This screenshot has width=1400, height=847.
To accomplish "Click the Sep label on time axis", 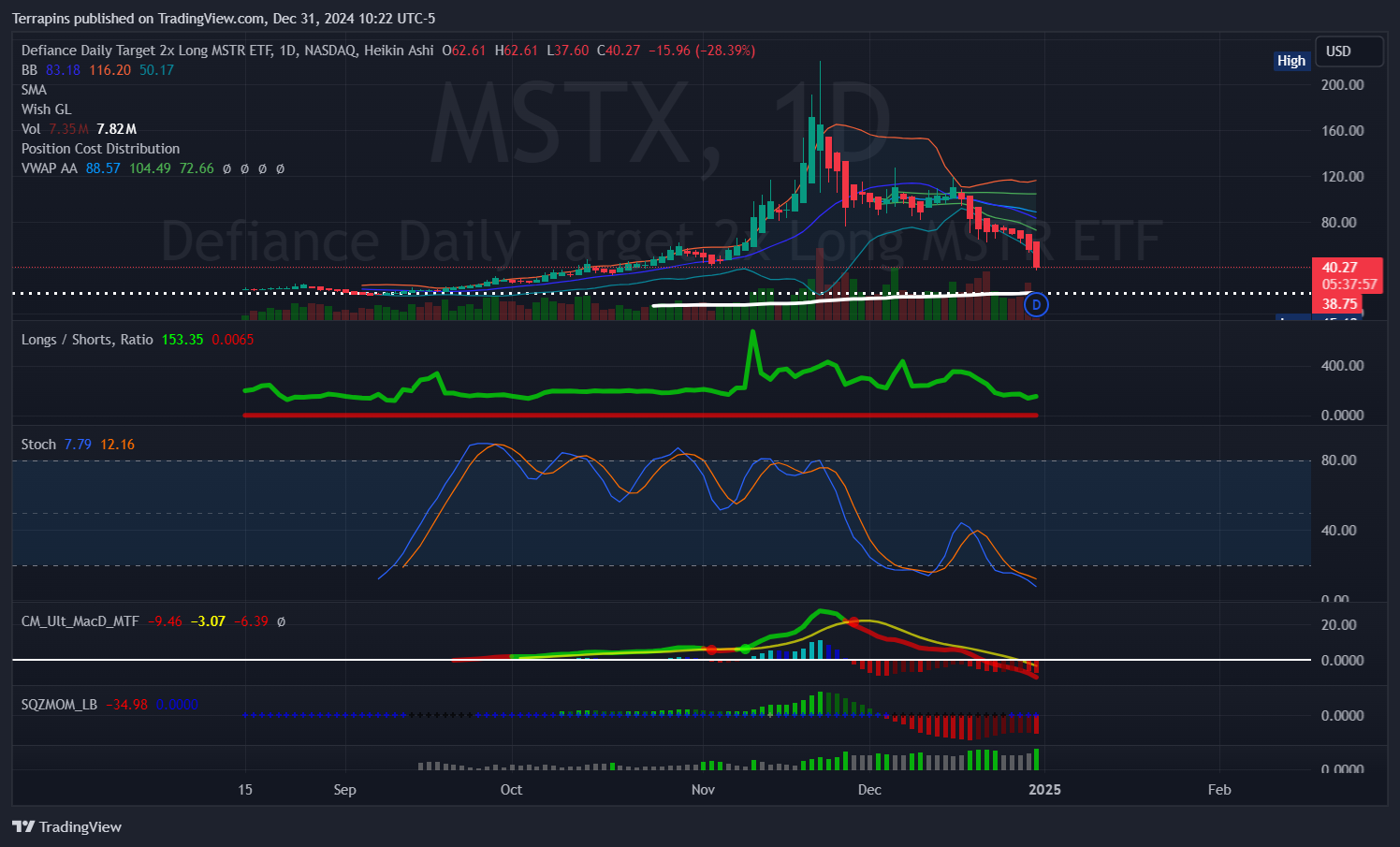I will [344, 790].
